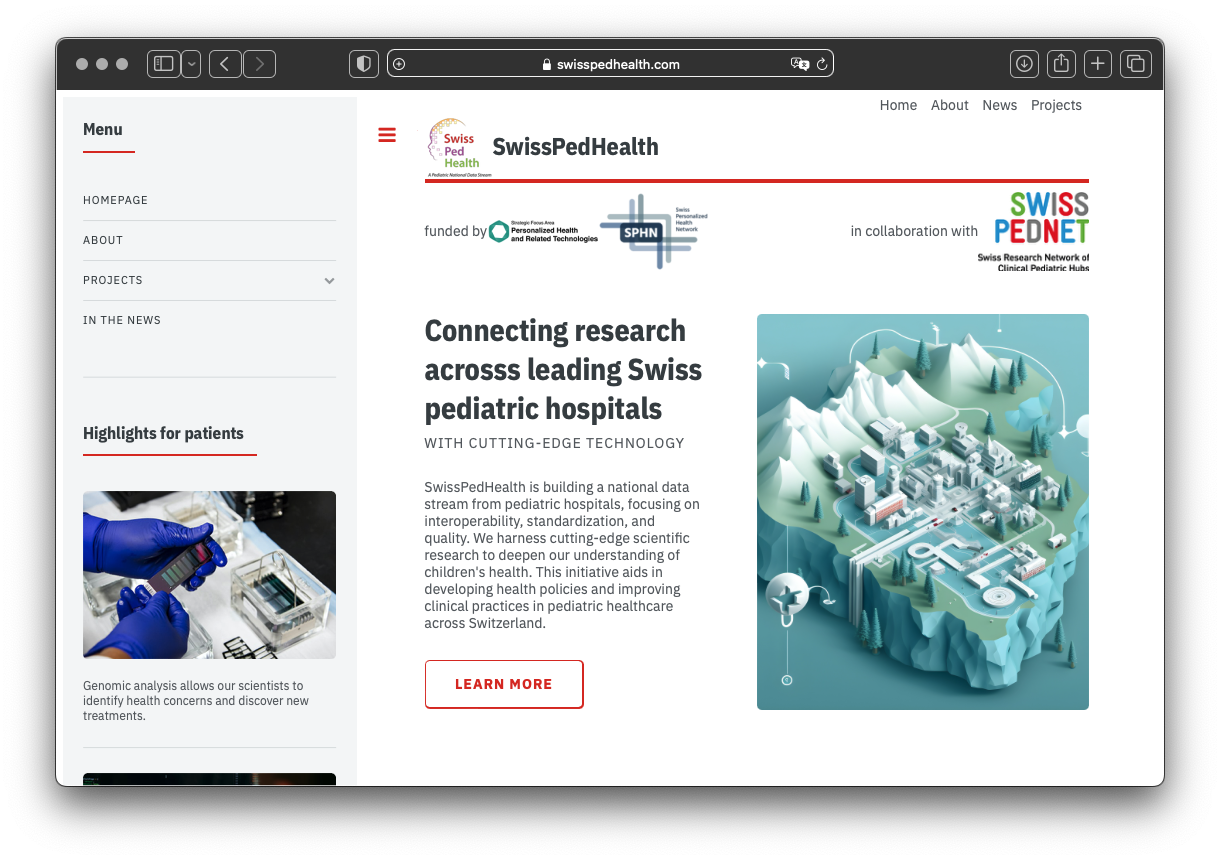Click the padlock icon in address bar
The width and height of the screenshot is (1220, 860).
tap(547, 64)
